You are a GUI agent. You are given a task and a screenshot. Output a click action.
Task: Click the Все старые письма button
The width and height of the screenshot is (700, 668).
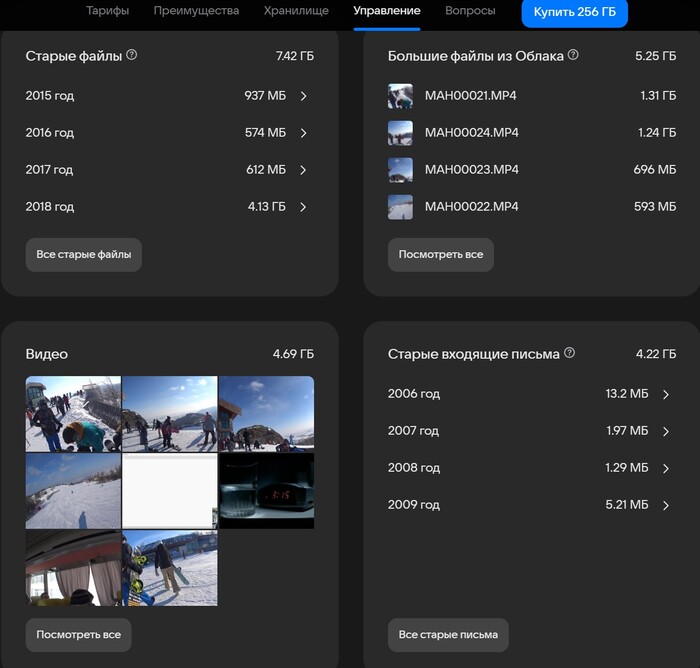[448, 635]
